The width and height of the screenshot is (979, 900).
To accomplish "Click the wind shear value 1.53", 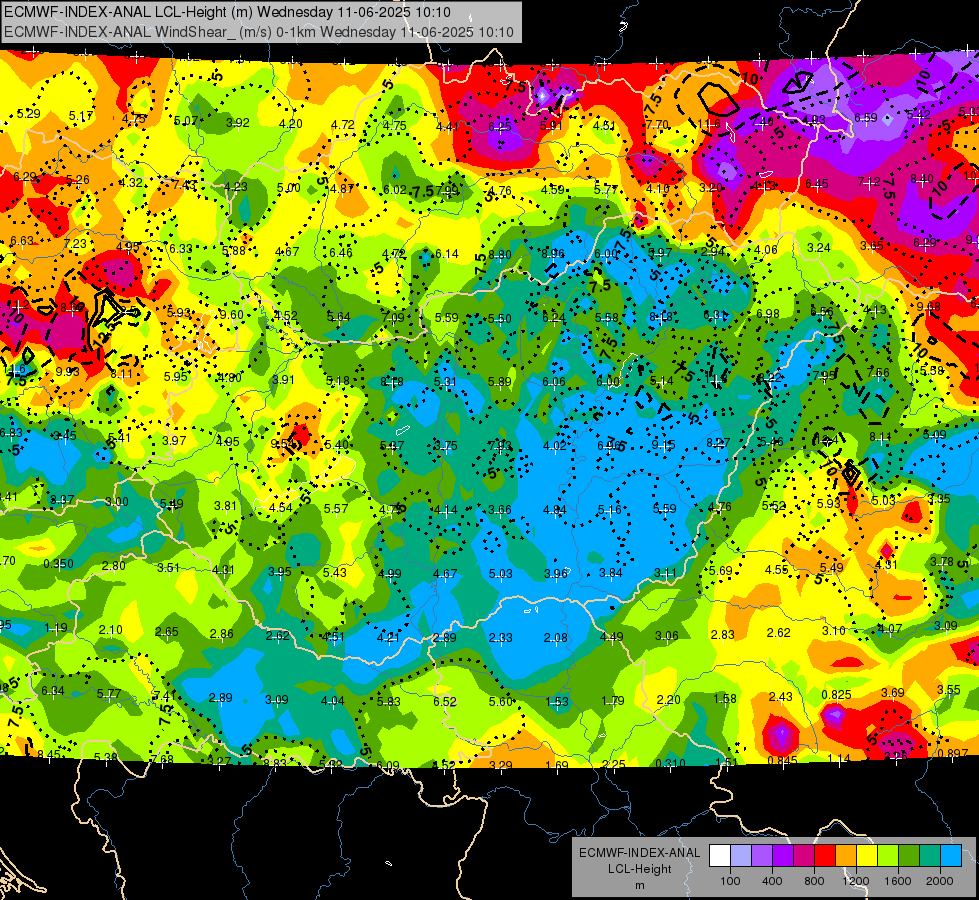I will [557, 701].
